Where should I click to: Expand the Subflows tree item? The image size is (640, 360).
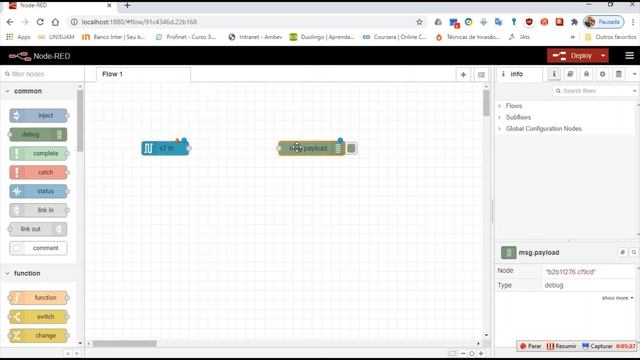(x=518, y=117)
